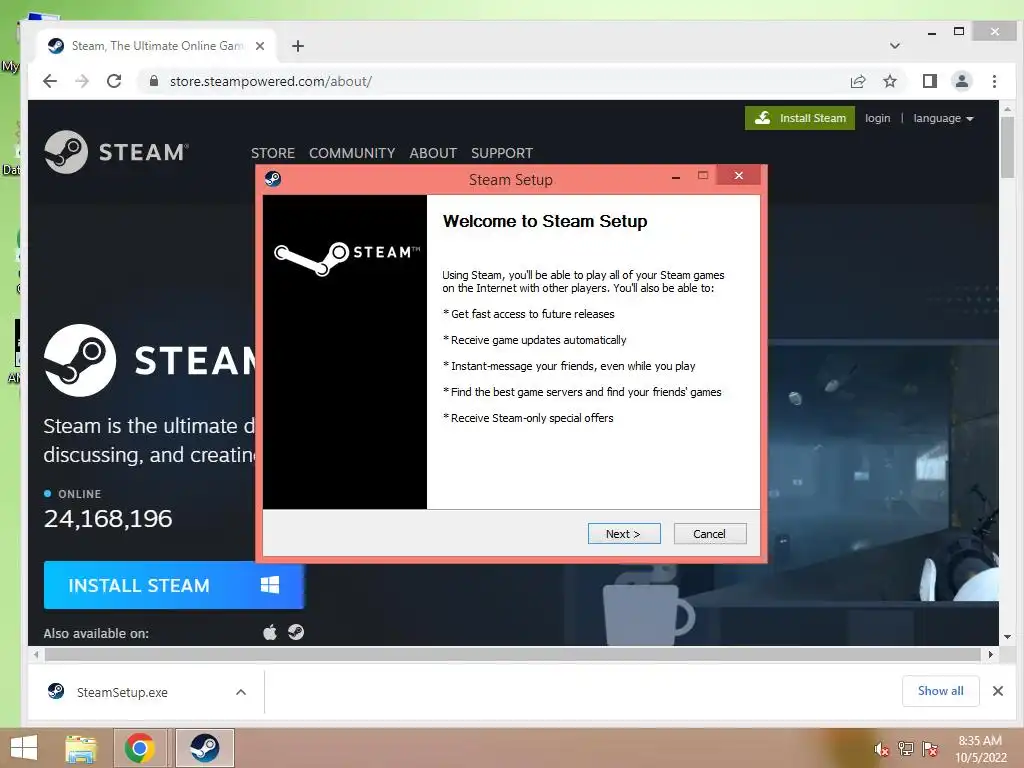Open File Explorer from taskbar
1024x768 pixels.
(80, 748)
